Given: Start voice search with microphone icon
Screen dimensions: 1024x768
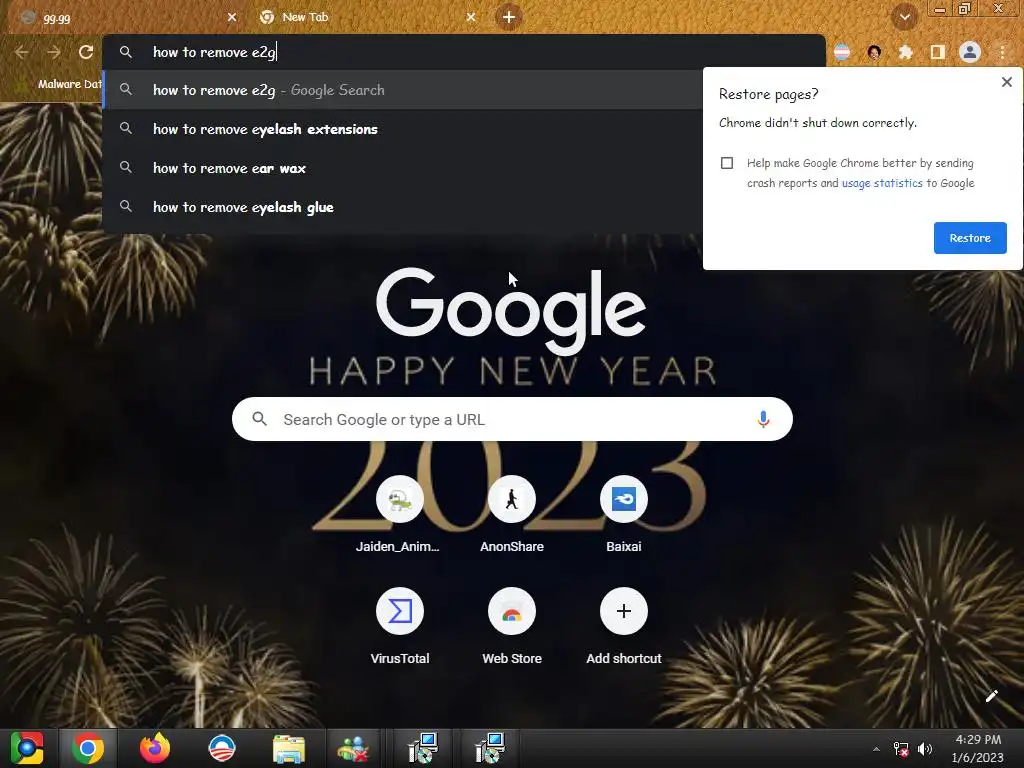Looking at the screenshot, I should [763, 419].
